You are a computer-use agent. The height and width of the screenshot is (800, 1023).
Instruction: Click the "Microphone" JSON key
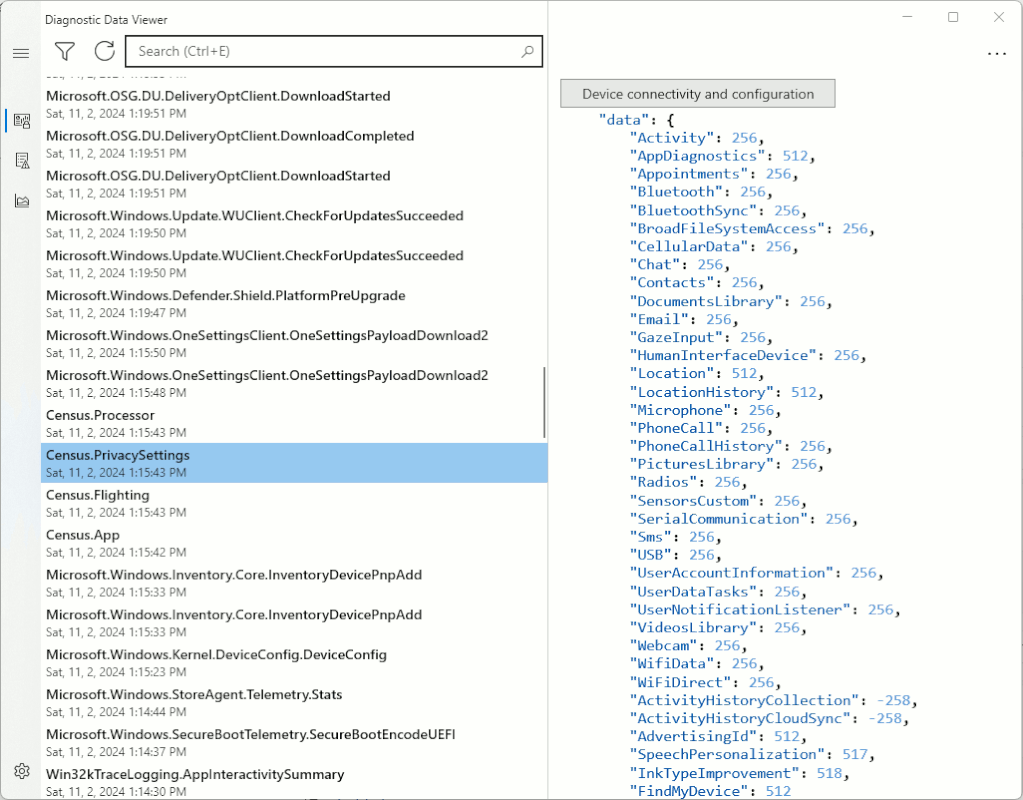point(680,410)
